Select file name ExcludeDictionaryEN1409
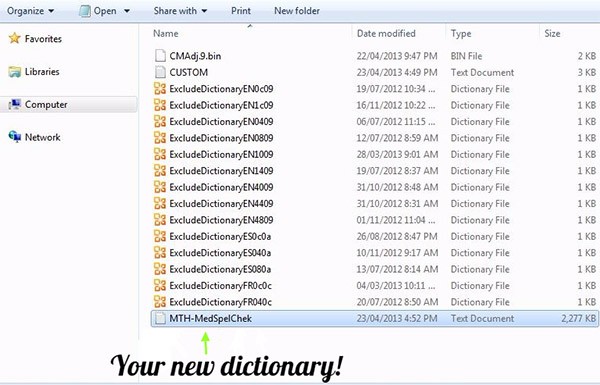Screen dimensions: 600x385 tap(221, 171)
